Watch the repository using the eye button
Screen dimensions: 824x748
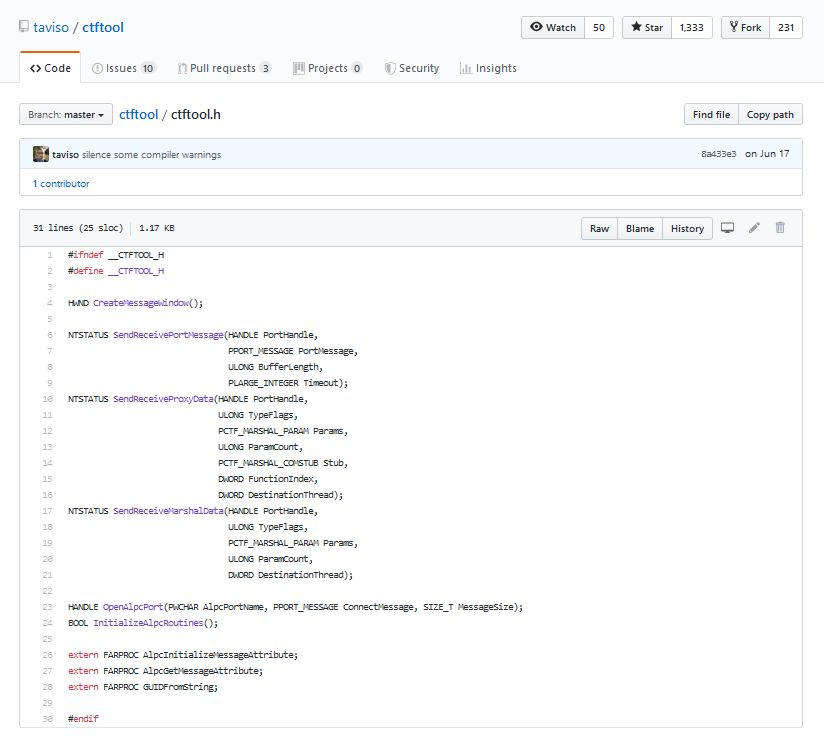pyautogui.click(x=552, y=28)
